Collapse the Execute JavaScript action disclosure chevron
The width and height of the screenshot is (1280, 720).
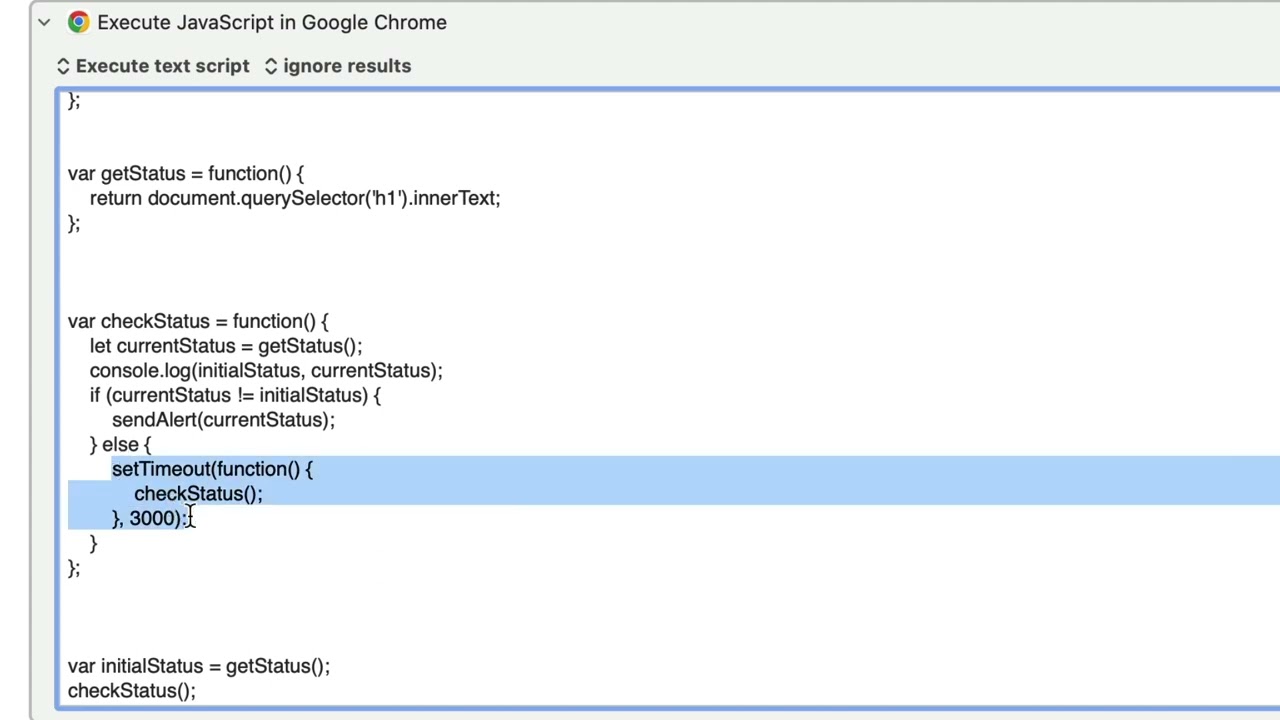(44, 22)
